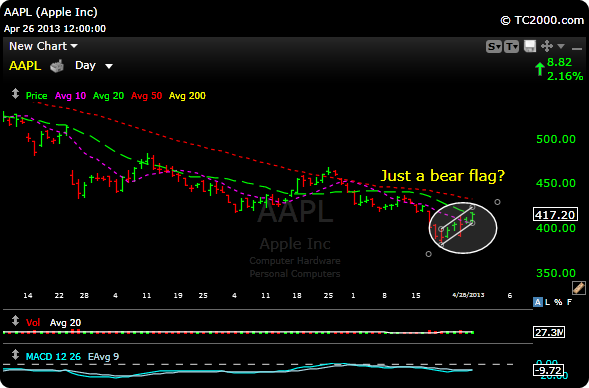
Task: Click the 400.00 price axis label
Action: [x=556, y=228]
